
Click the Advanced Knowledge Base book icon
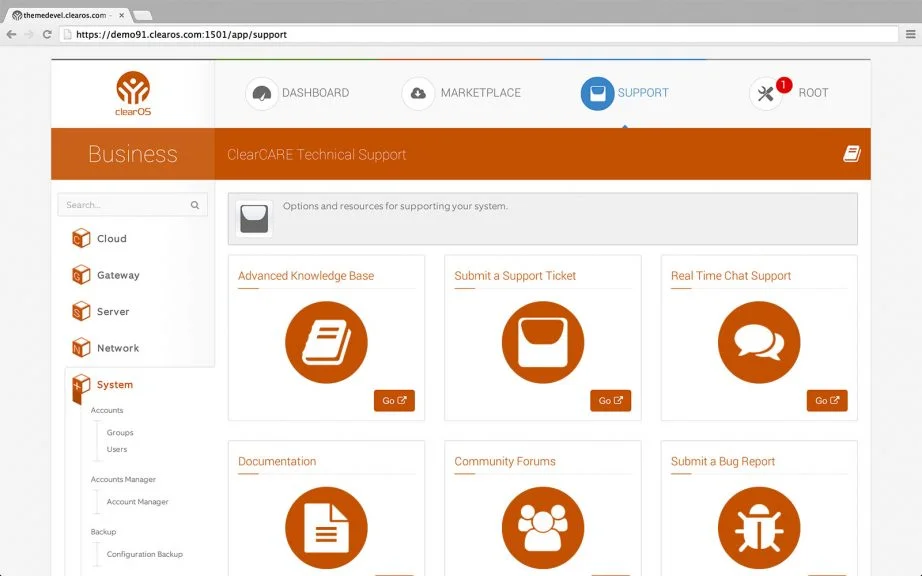click(326, 343)
